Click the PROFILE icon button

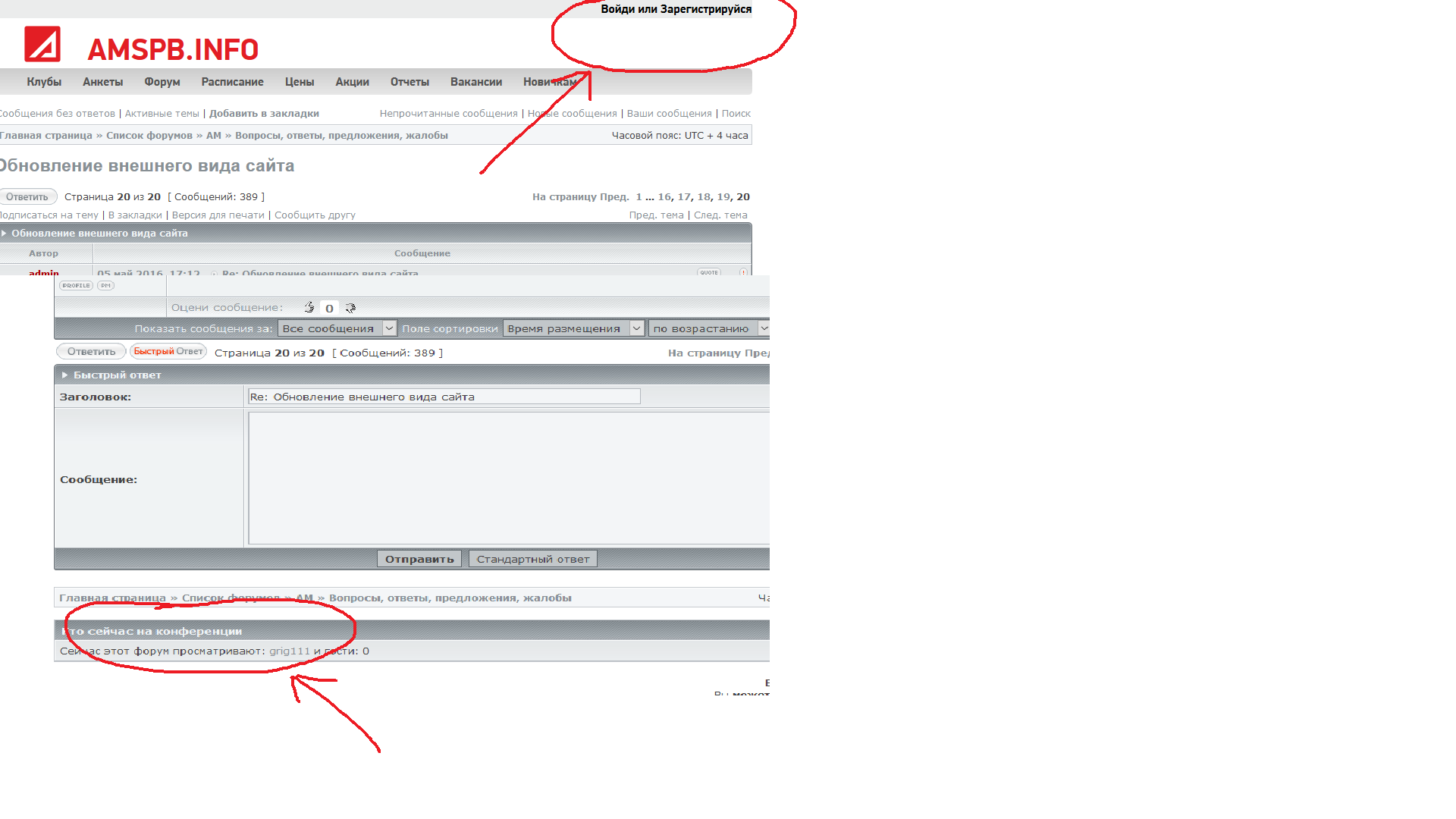pyautogui.click(x=76, y=286)
